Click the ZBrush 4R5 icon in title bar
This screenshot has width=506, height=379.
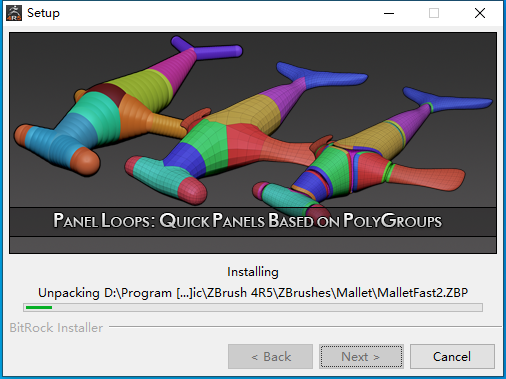click(14, 13)
